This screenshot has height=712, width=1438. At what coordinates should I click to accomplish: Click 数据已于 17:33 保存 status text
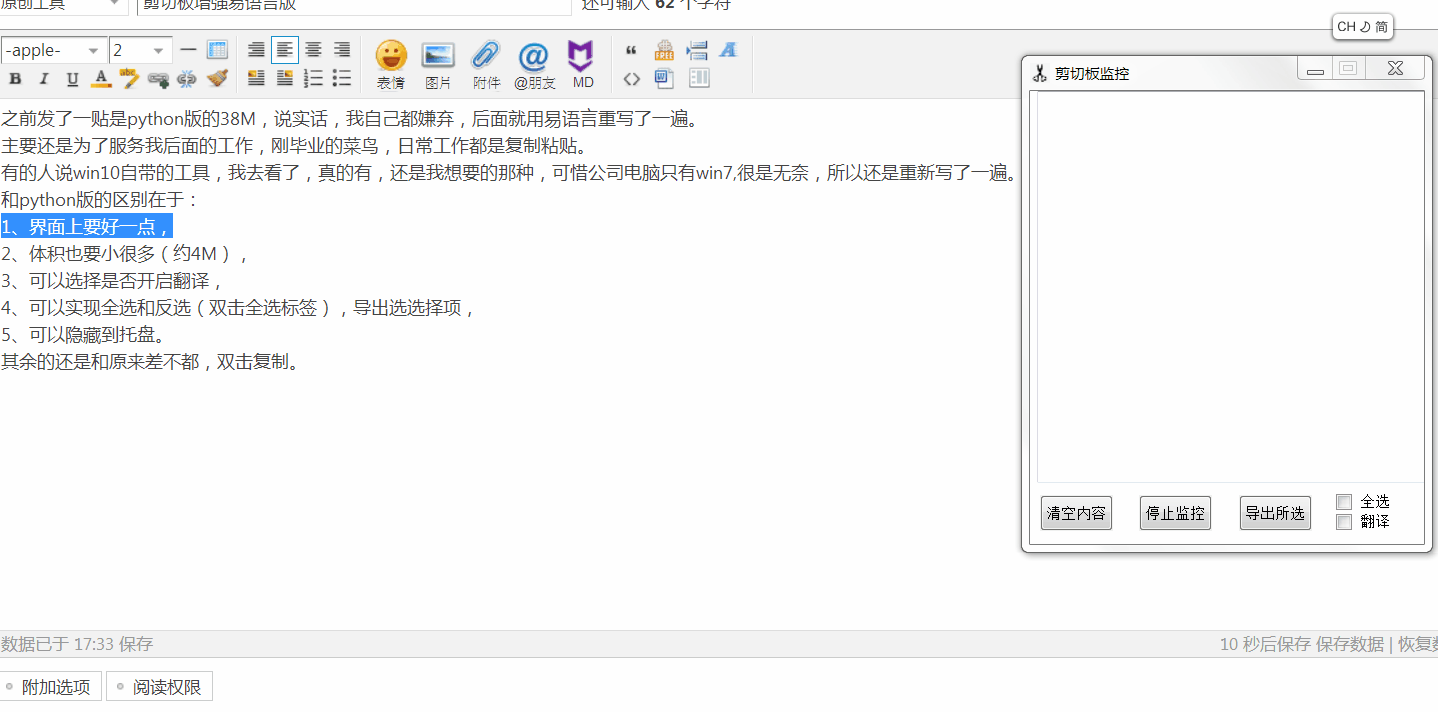pyautogui.click(x=77, y=644)
